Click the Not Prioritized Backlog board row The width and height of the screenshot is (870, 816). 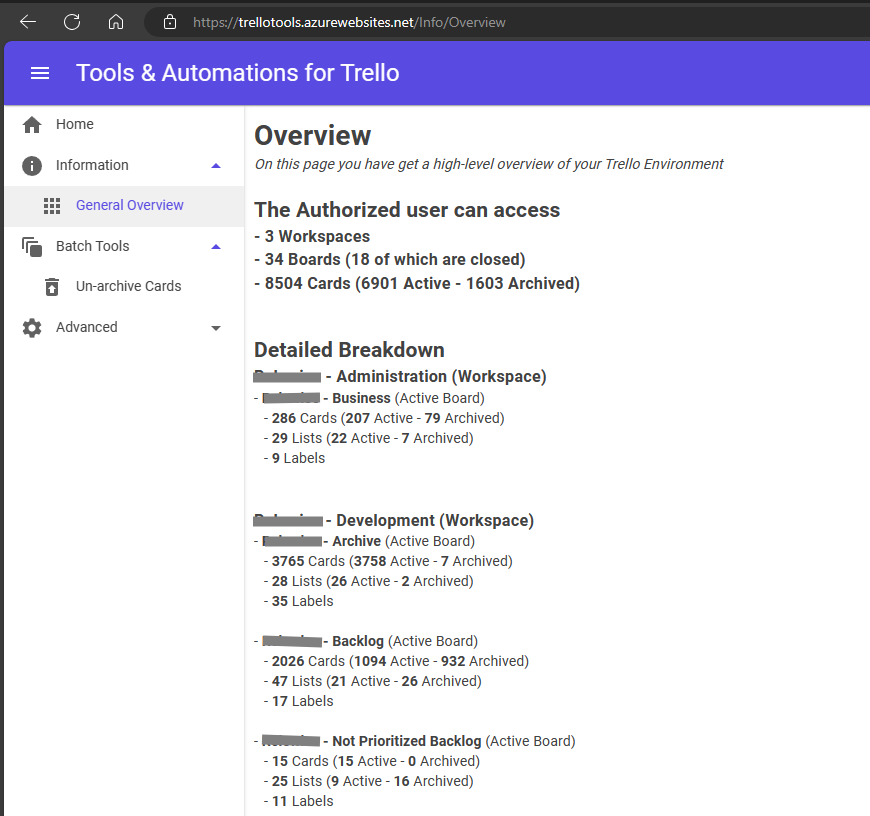414,741
